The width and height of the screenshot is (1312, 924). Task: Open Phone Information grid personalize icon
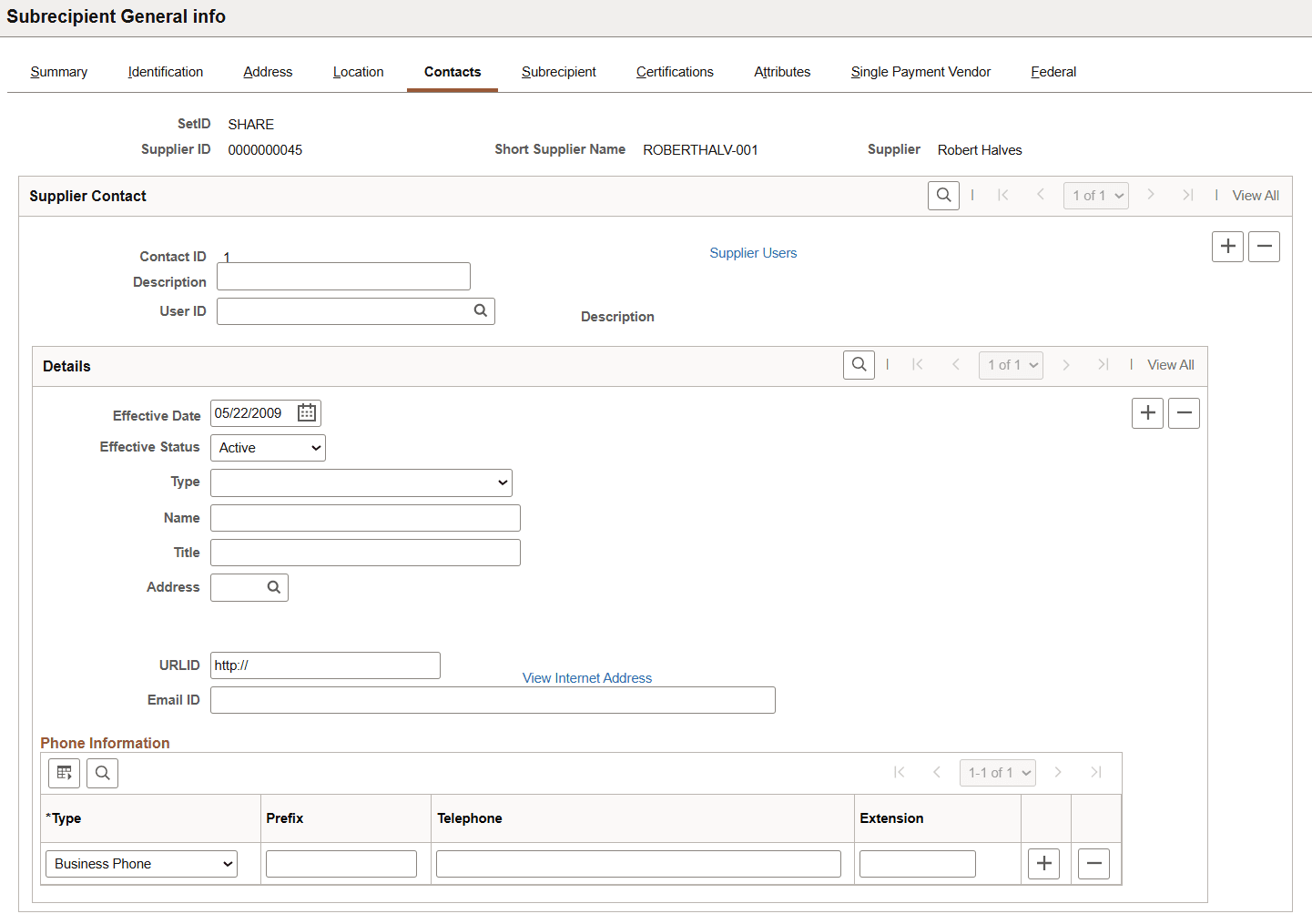(64, 773)
